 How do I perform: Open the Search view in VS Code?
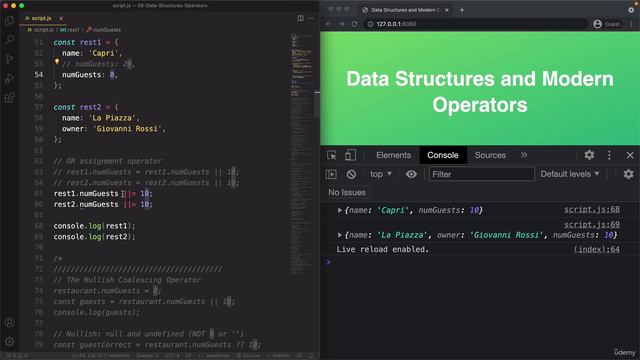click(9, 40)
